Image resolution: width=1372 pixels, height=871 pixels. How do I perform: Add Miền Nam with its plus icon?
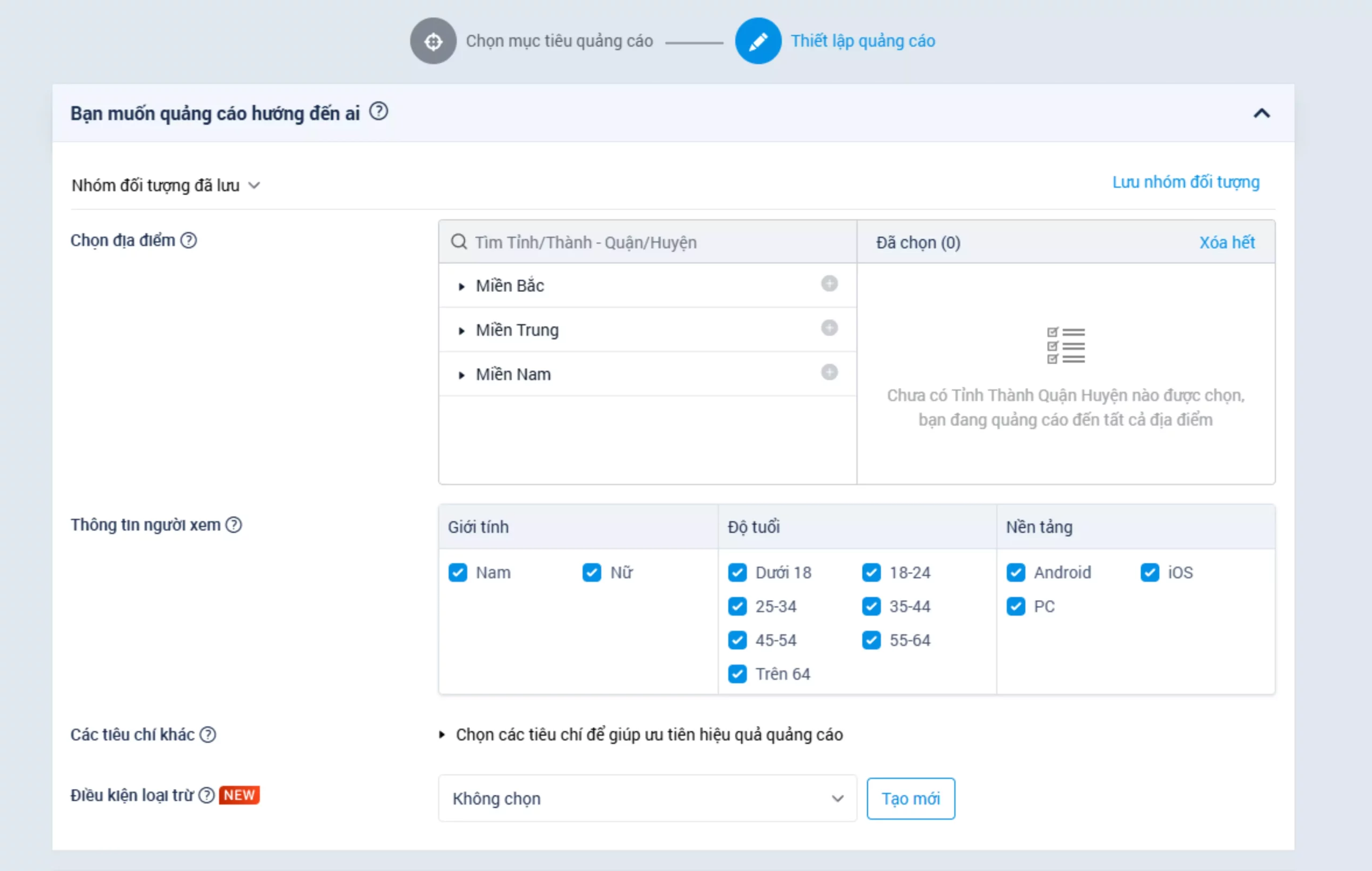click(829, 372)
